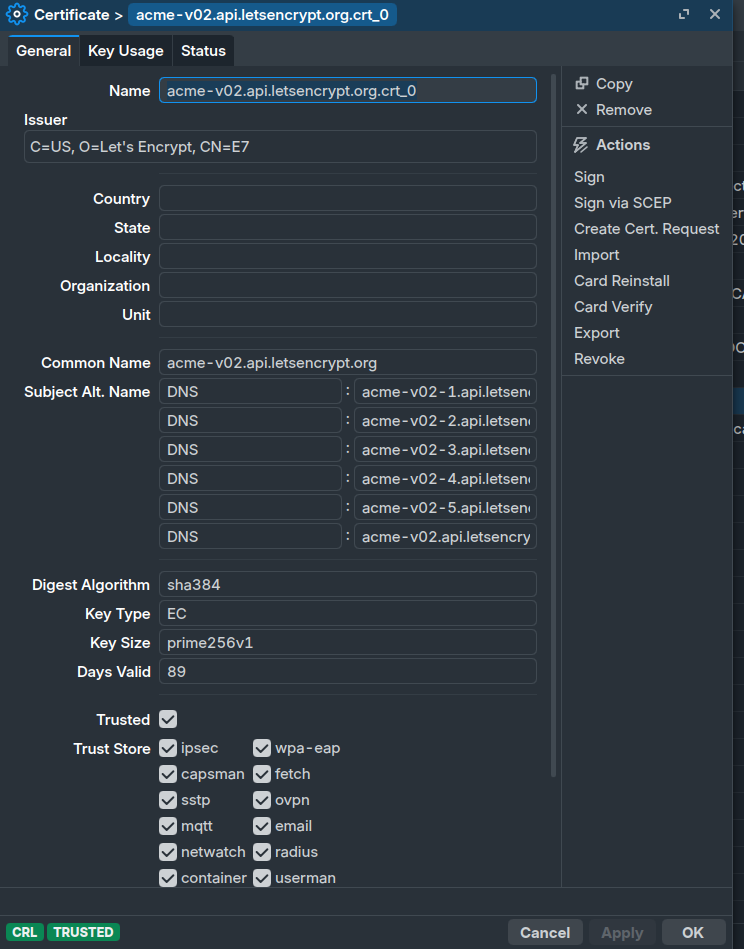The image size is (744, 949).
Task: Open DNS type for acme-v02-2 alt name
Action: tap(250, 421)
